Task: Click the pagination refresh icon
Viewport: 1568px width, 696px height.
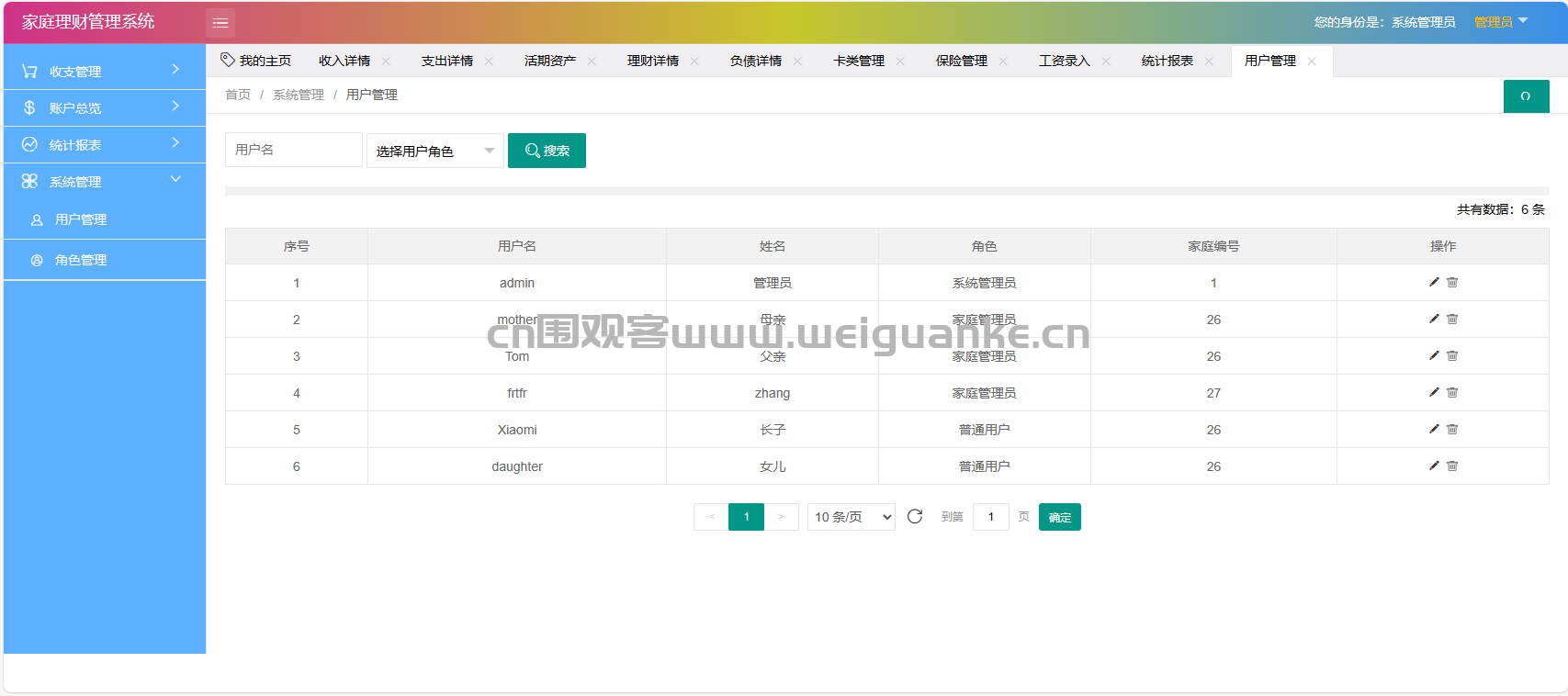Action: pos(915,517)
